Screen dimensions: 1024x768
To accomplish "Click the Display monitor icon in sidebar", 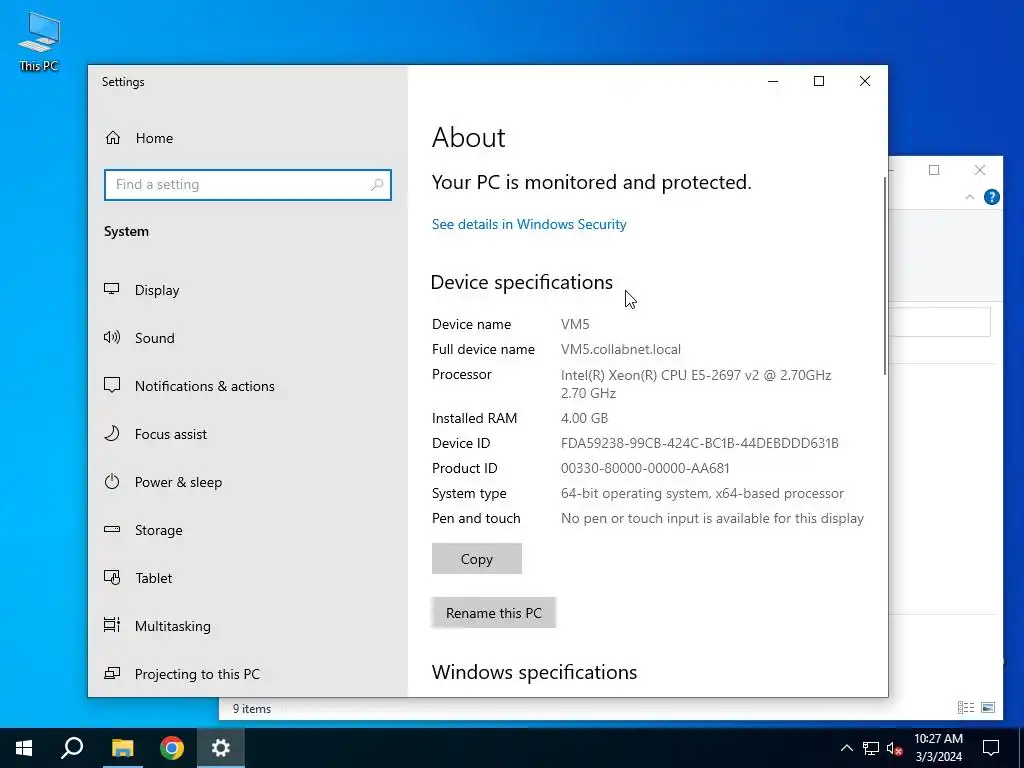I will coord(112,289).
